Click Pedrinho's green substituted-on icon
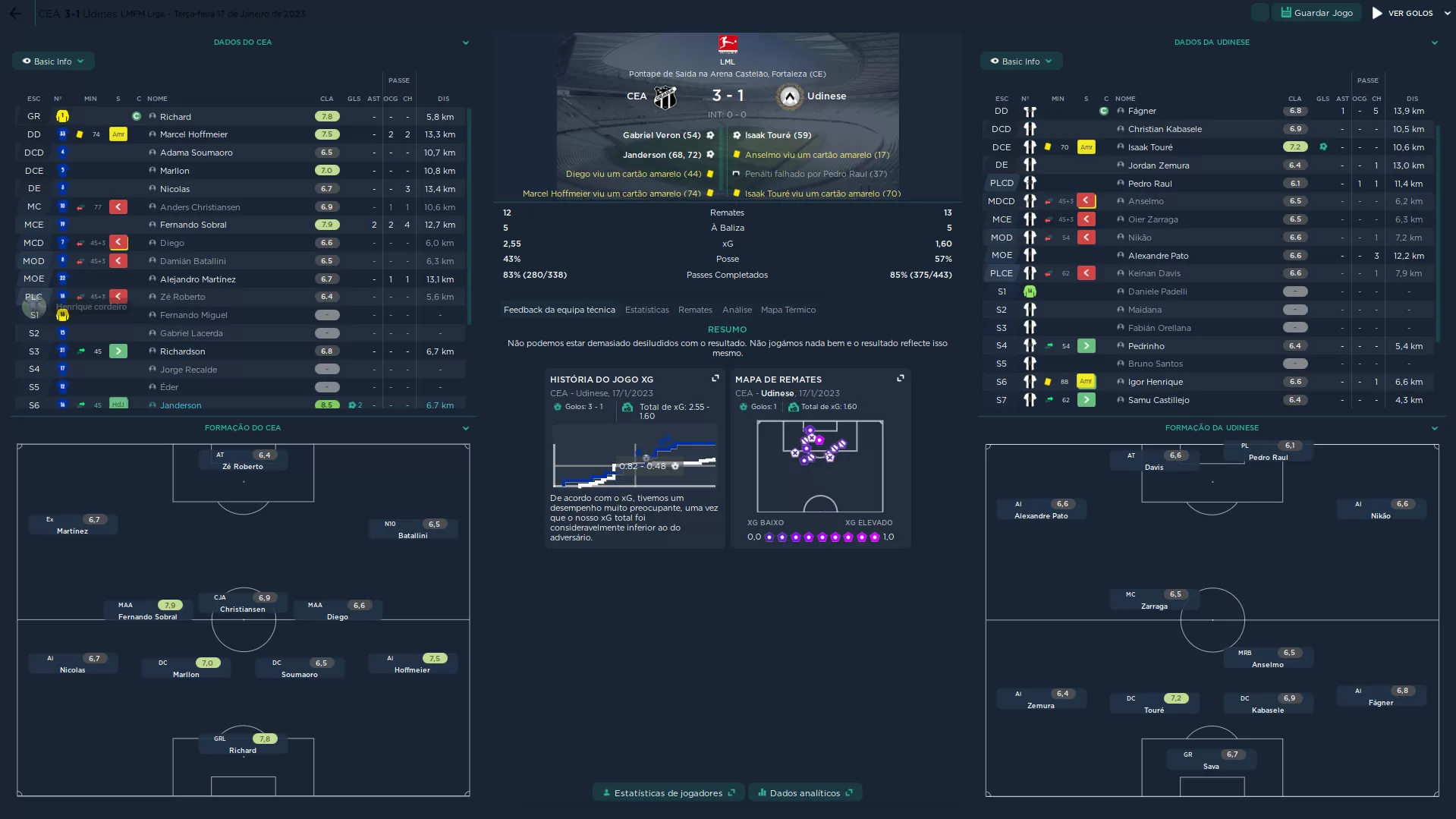Screen dimensions: 1456x819 tap(1086, 346)
